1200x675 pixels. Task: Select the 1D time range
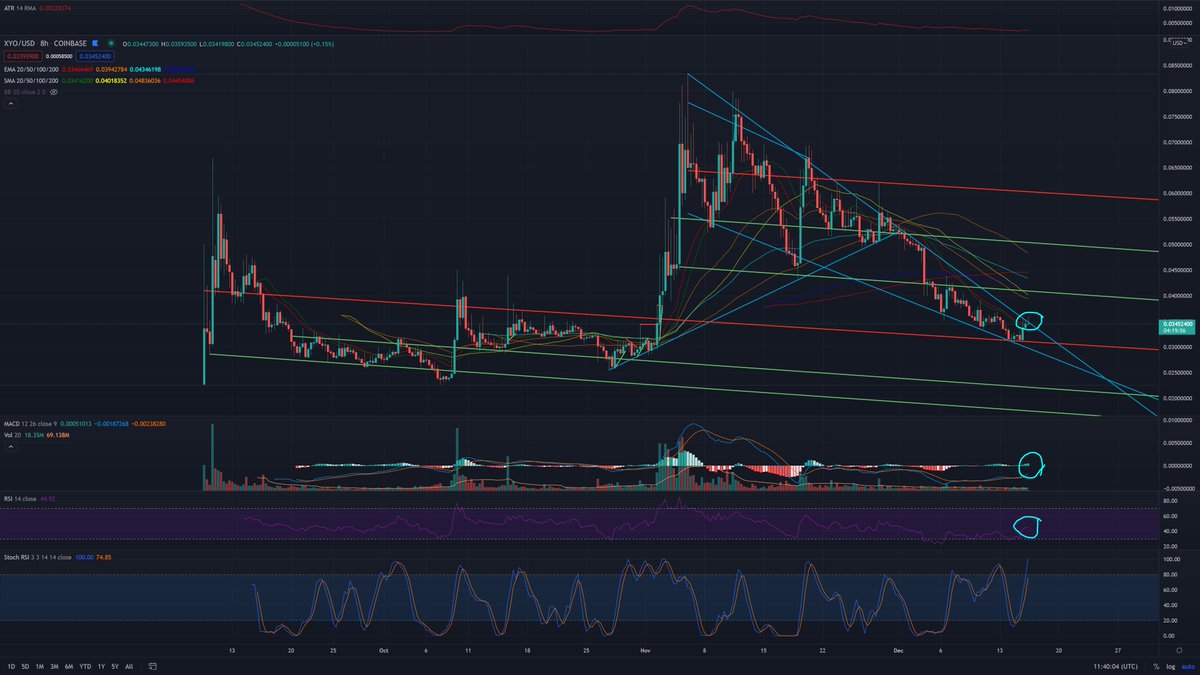(11, 666)
